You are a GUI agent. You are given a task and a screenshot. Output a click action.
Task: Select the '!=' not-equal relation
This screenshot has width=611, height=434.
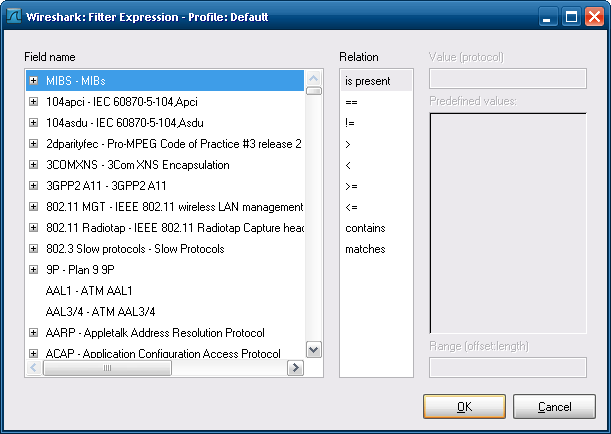pos(351,123)
